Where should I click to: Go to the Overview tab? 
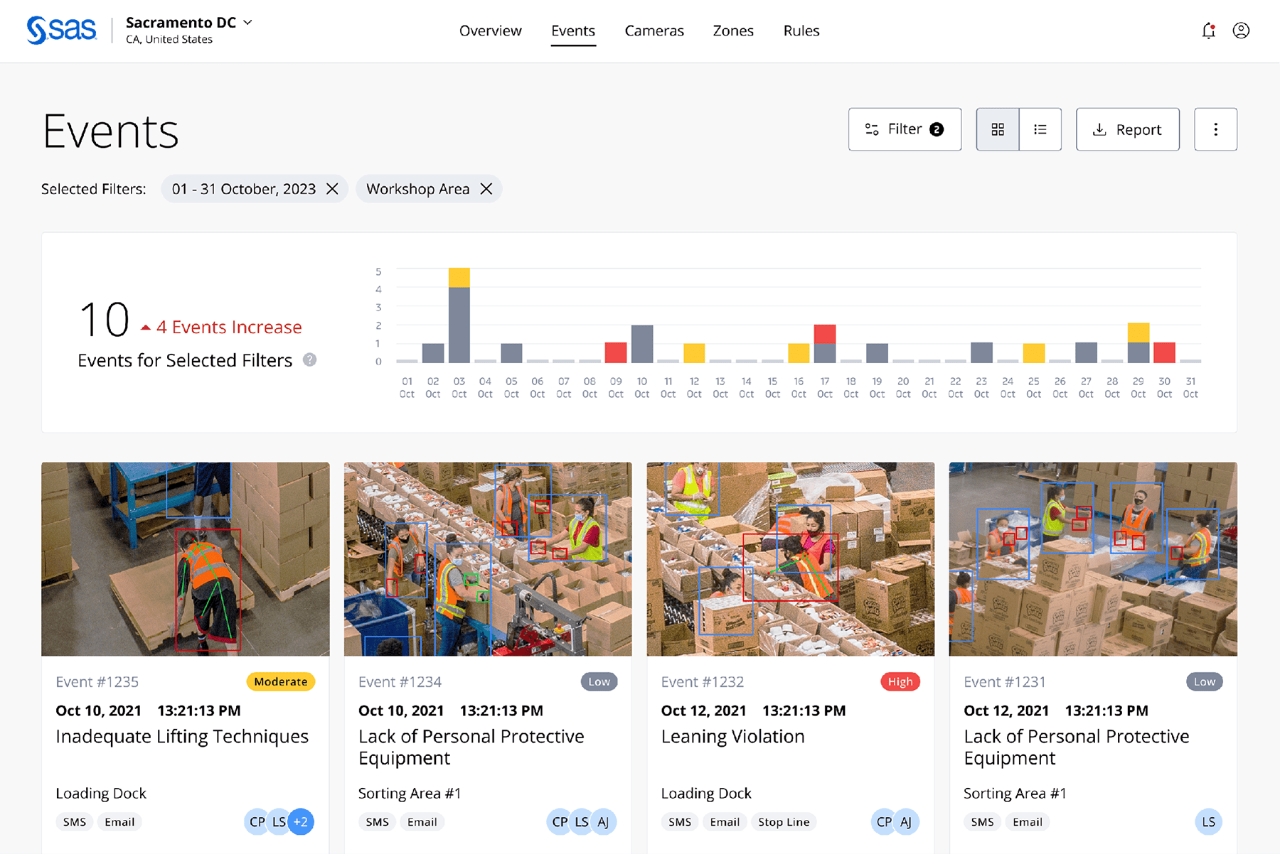point(490,31)
